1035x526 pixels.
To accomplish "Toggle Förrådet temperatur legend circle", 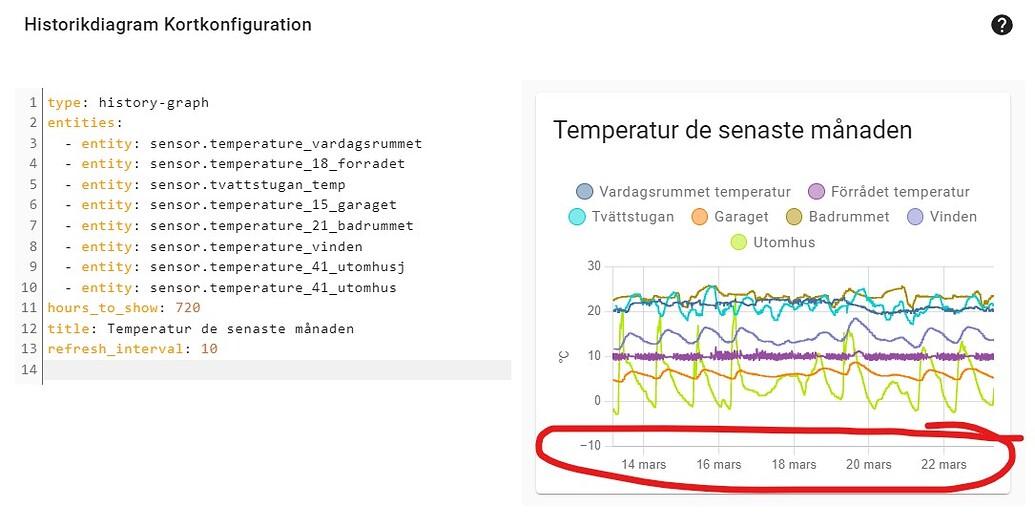I will pos(816,192).
